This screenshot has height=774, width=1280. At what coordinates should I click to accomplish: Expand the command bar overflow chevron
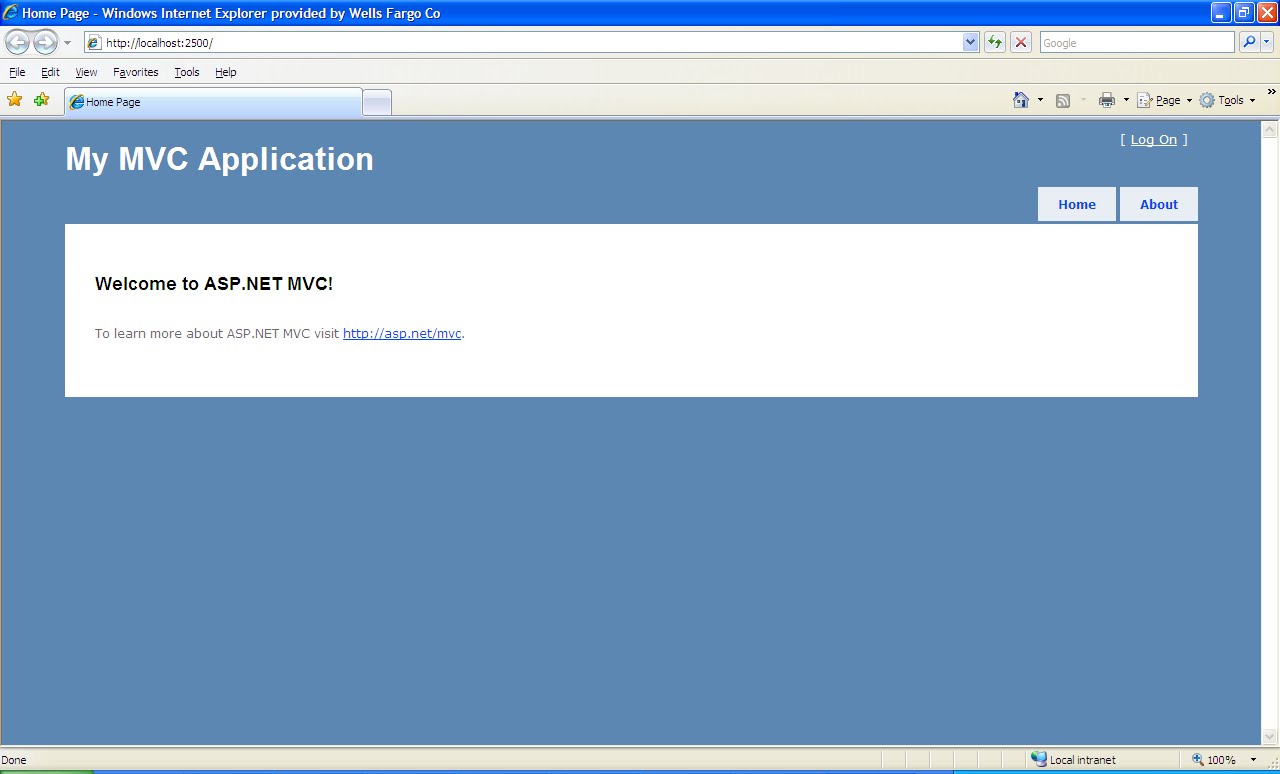coord(1271,92)
